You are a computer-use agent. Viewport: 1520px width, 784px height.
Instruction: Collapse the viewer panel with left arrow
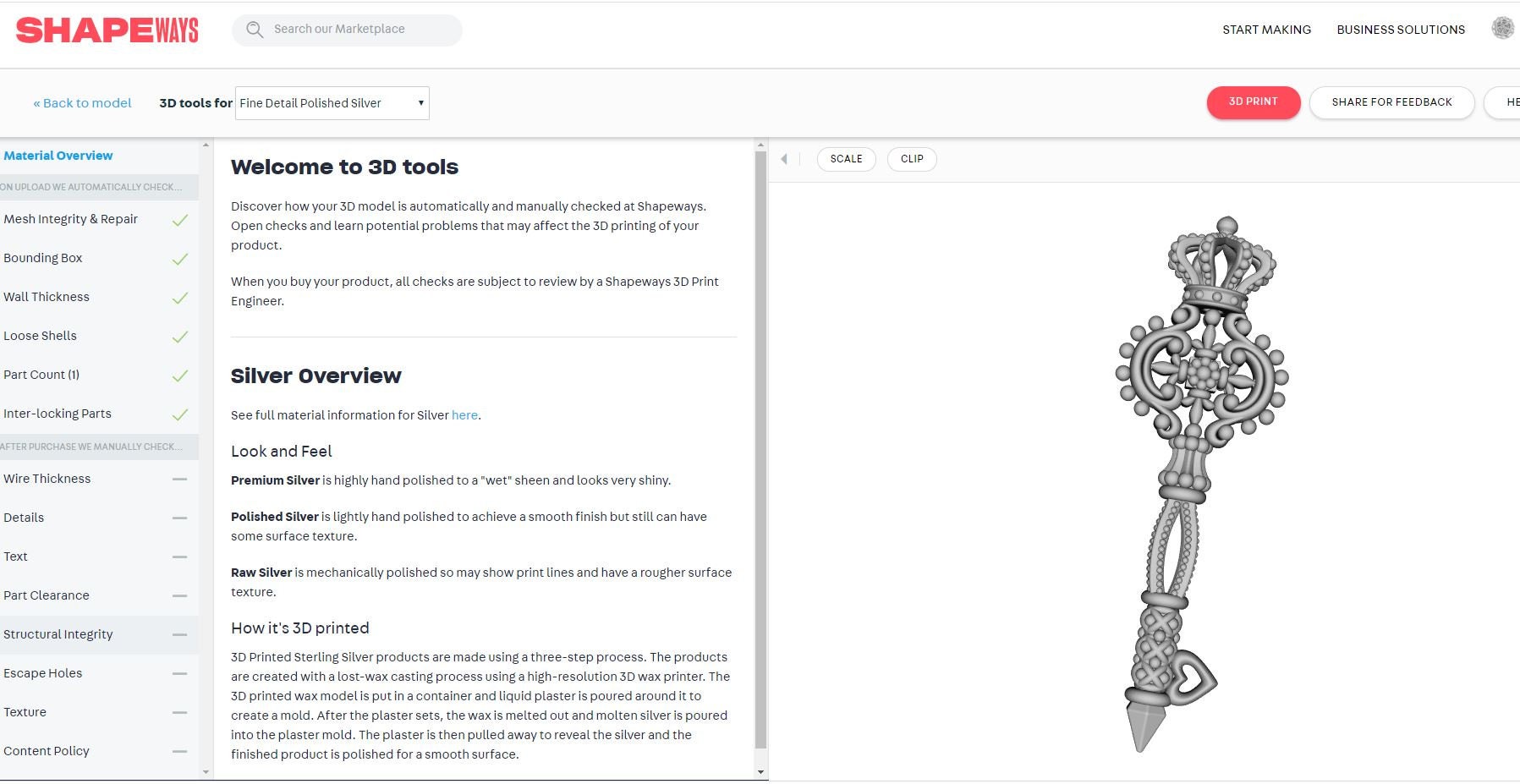tap(784, 159)
